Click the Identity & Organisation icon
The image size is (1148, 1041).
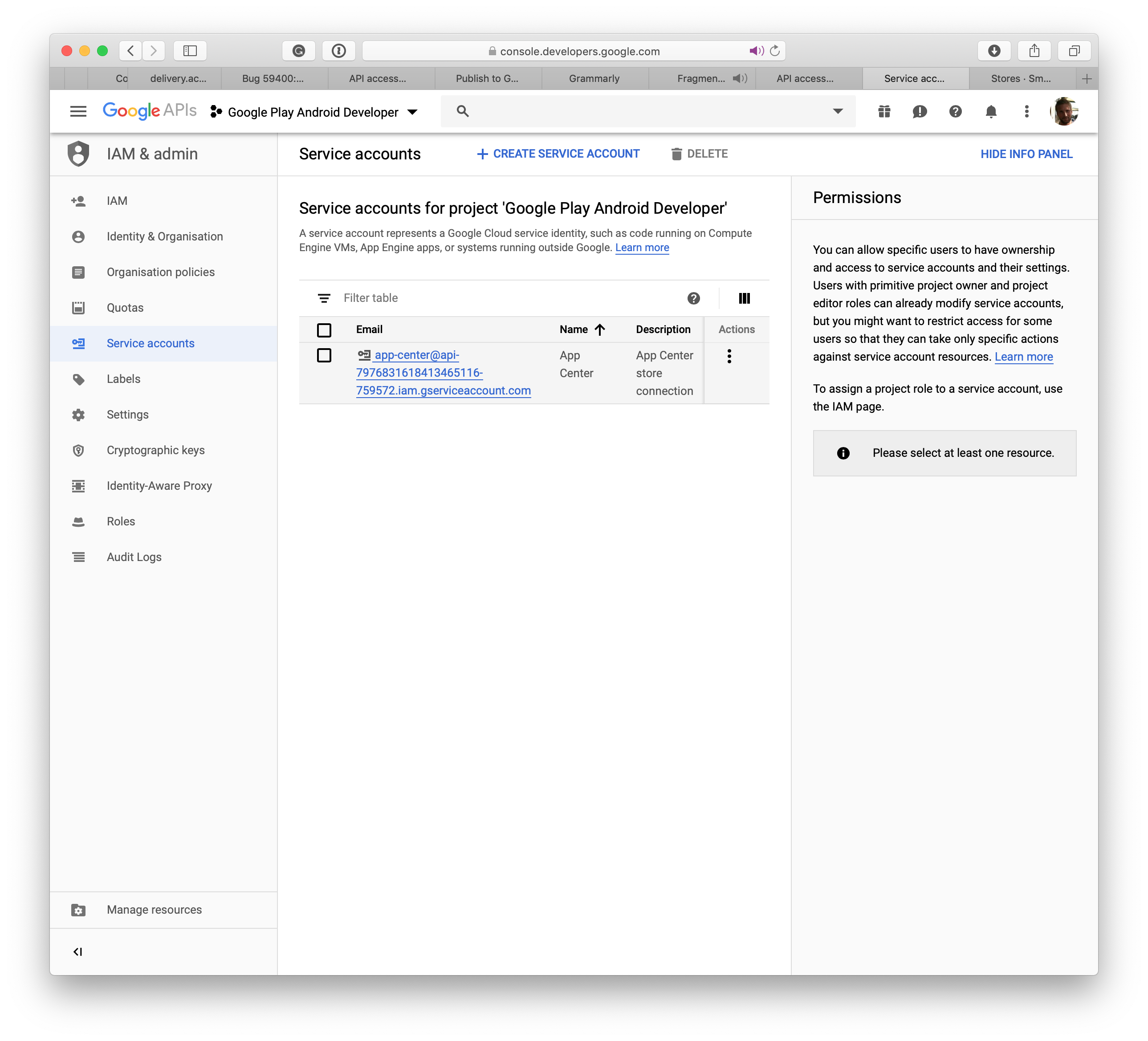[80, 236]
